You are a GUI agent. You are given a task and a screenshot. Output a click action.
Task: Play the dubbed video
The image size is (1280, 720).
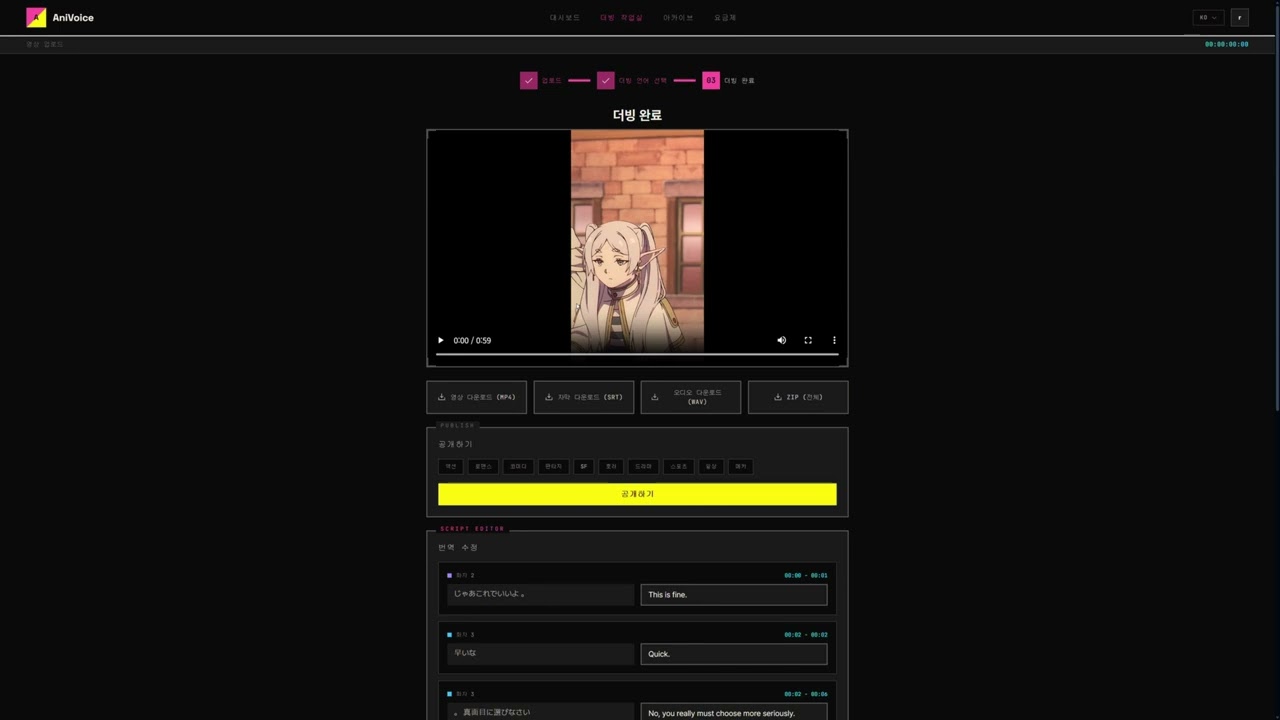[x=440, y=340]
